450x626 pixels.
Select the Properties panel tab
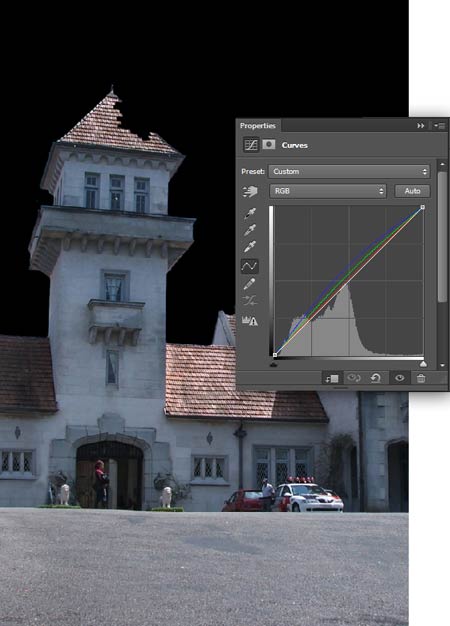258,126
